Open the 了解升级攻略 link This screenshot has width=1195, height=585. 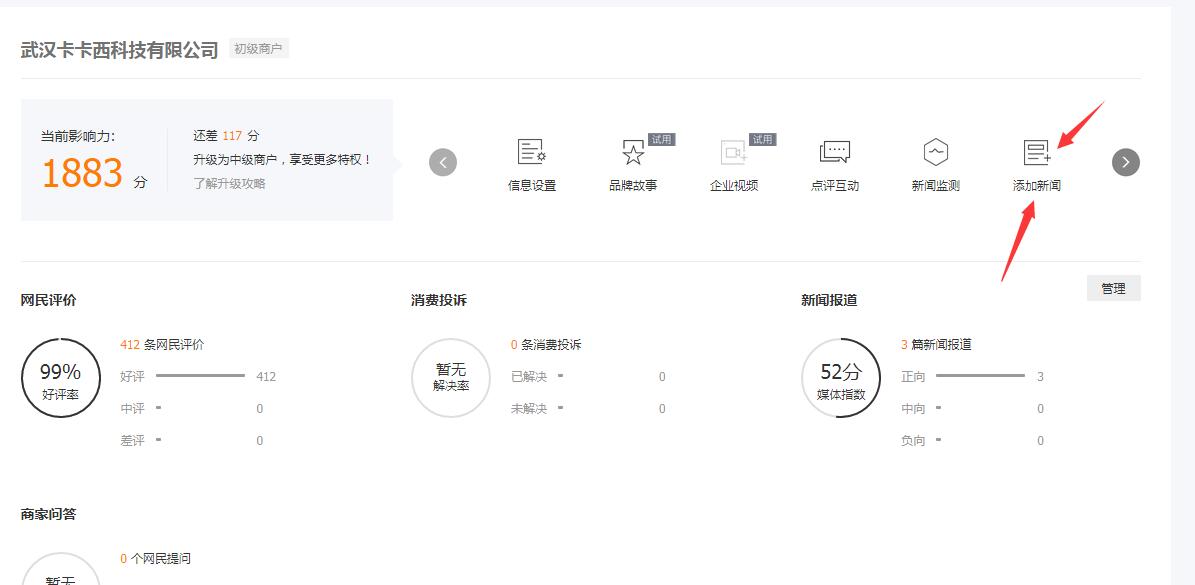pyautogui.click(x=229, y=184)
